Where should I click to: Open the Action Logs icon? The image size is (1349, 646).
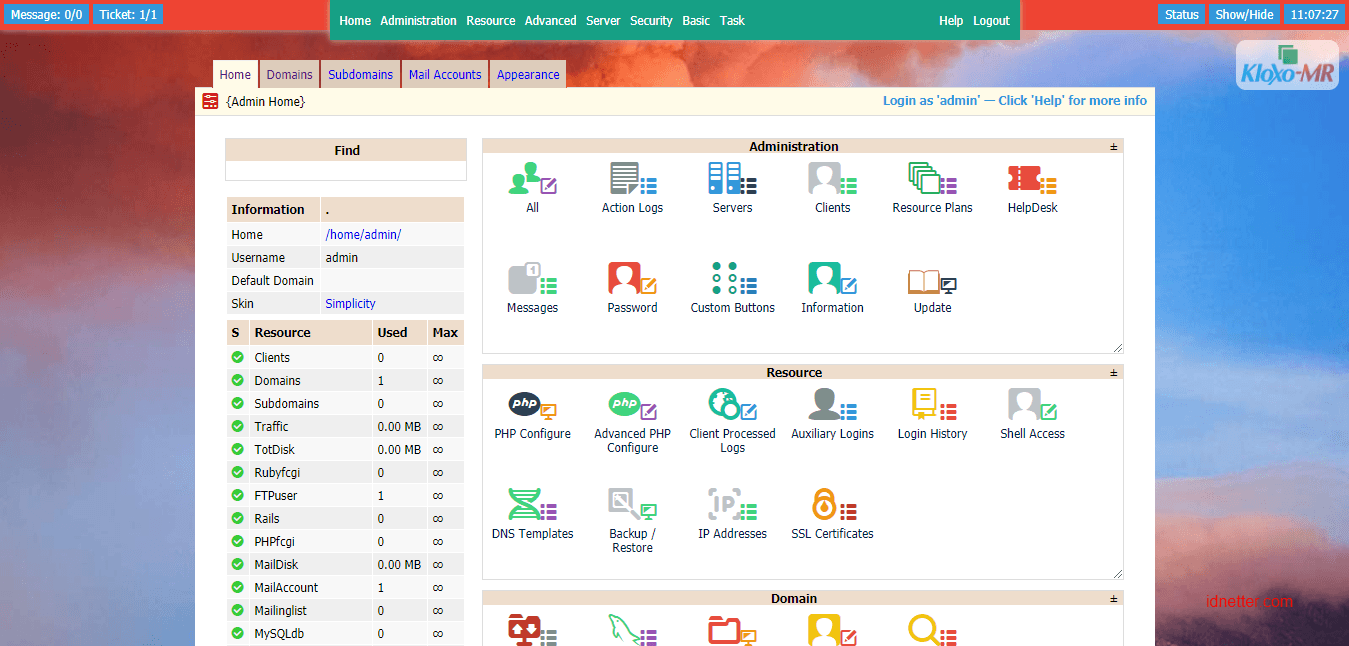coord(632,180)
